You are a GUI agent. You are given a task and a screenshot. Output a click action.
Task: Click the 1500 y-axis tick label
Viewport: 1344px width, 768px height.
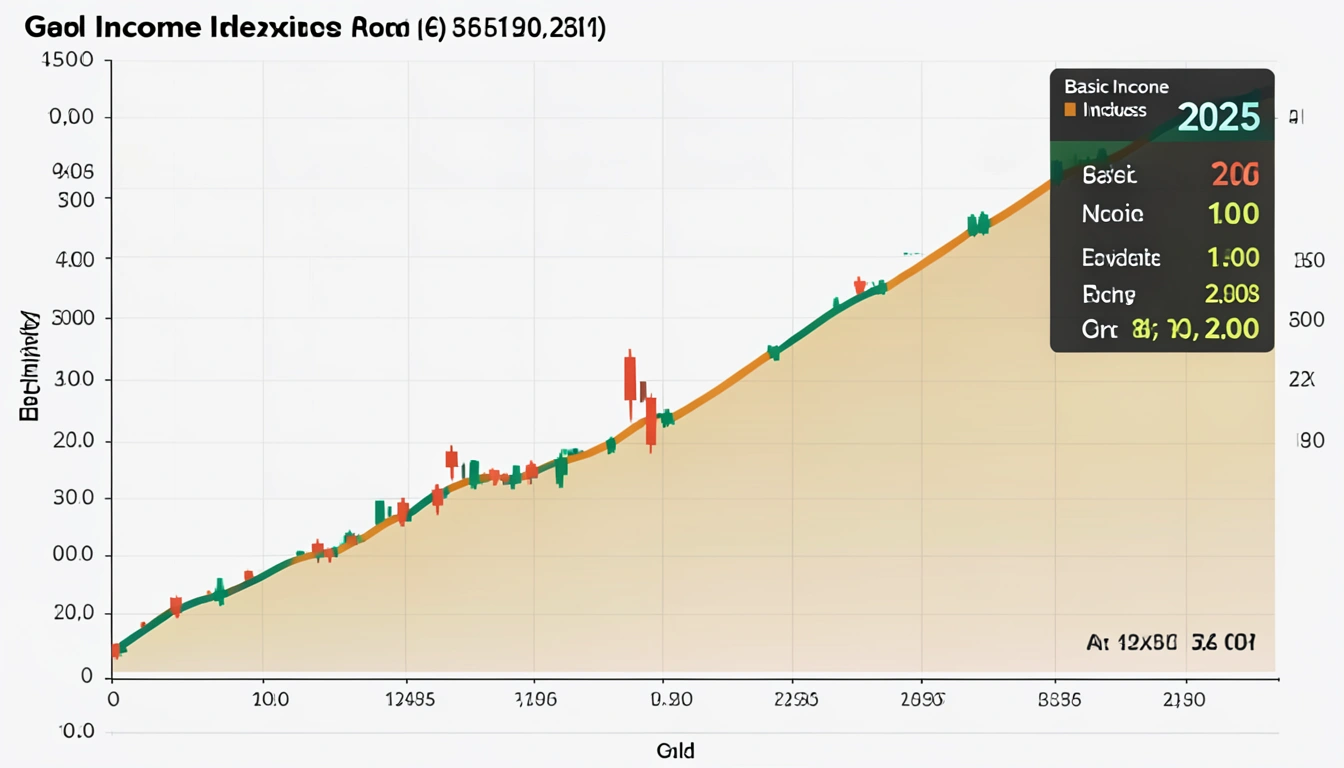pos(67,60)
